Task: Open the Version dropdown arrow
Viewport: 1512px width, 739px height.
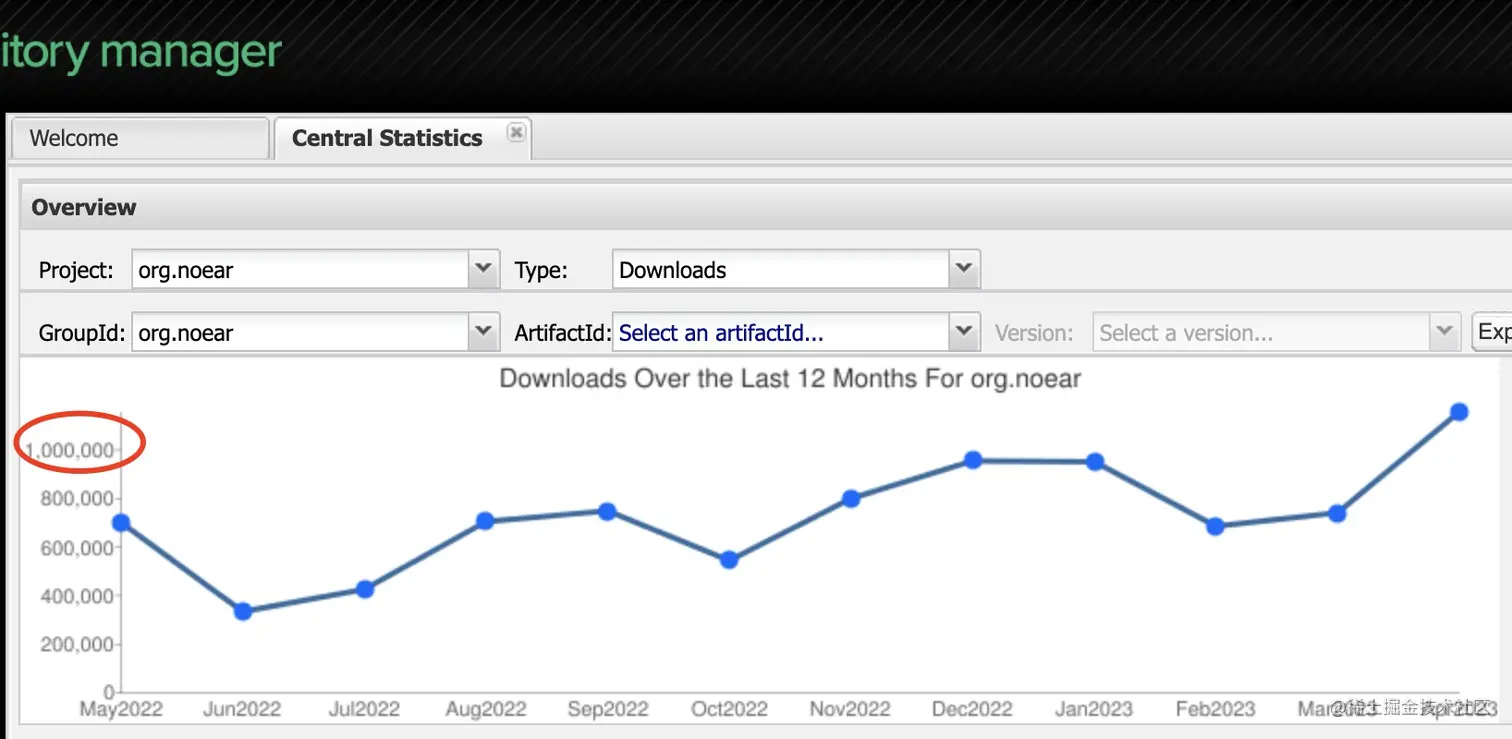Action: (x=1445, y=332)
